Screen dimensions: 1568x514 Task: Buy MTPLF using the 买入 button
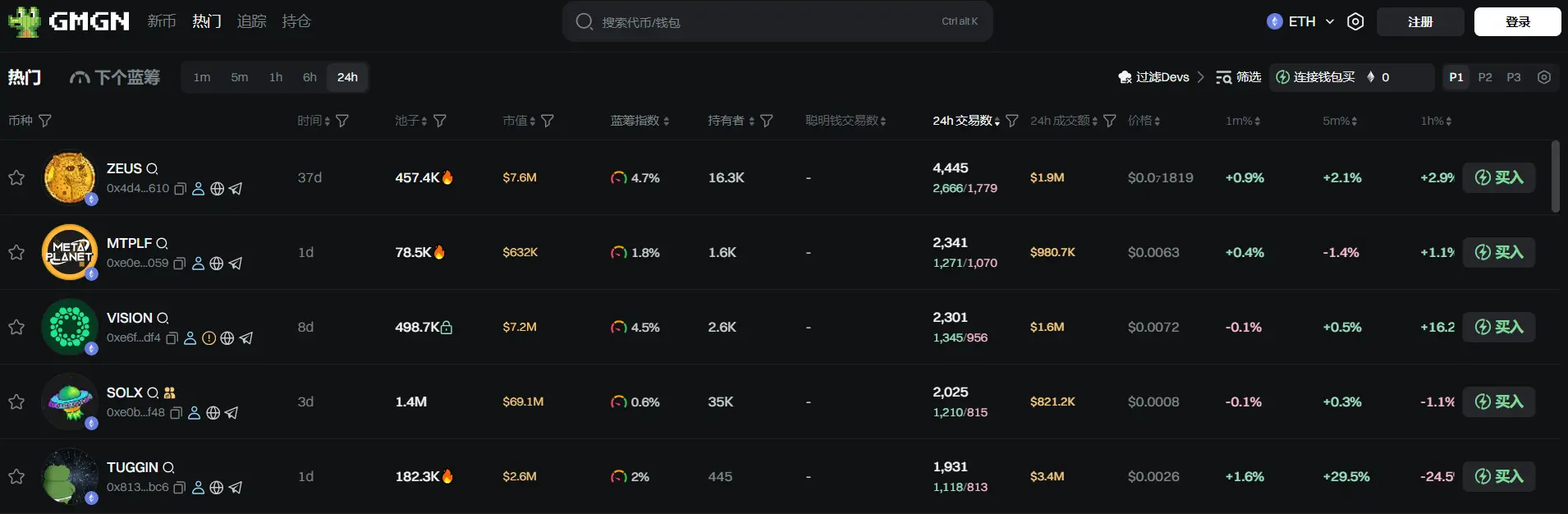[1498, 252]
